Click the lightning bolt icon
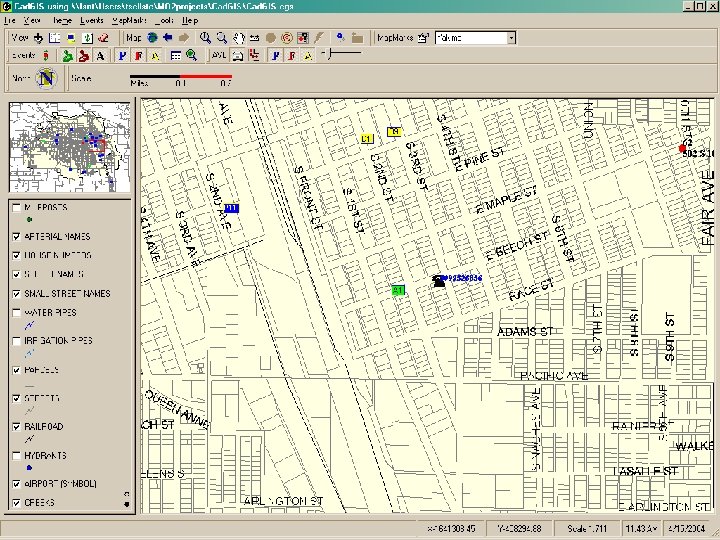The height and width of the screenshot is (540, 720). tap(319, 38)
